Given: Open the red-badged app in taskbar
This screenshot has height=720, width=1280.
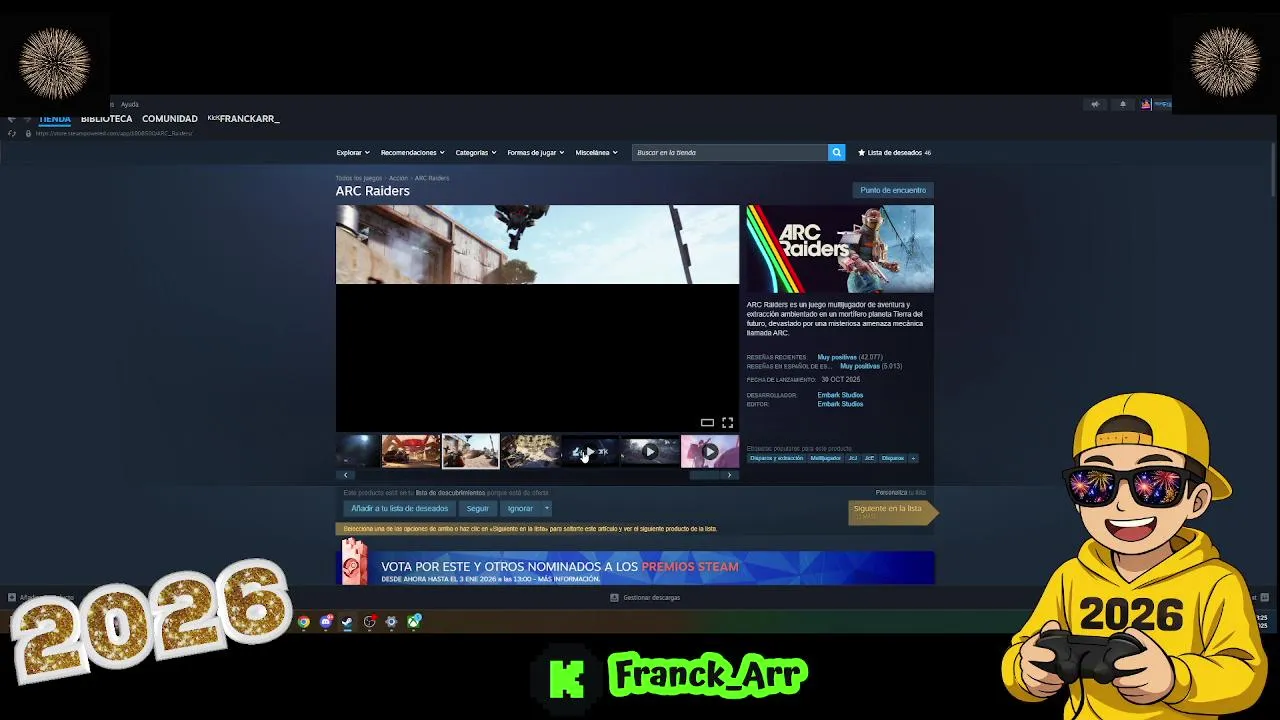Looking at the screenshot, I should tap(369, 622).
